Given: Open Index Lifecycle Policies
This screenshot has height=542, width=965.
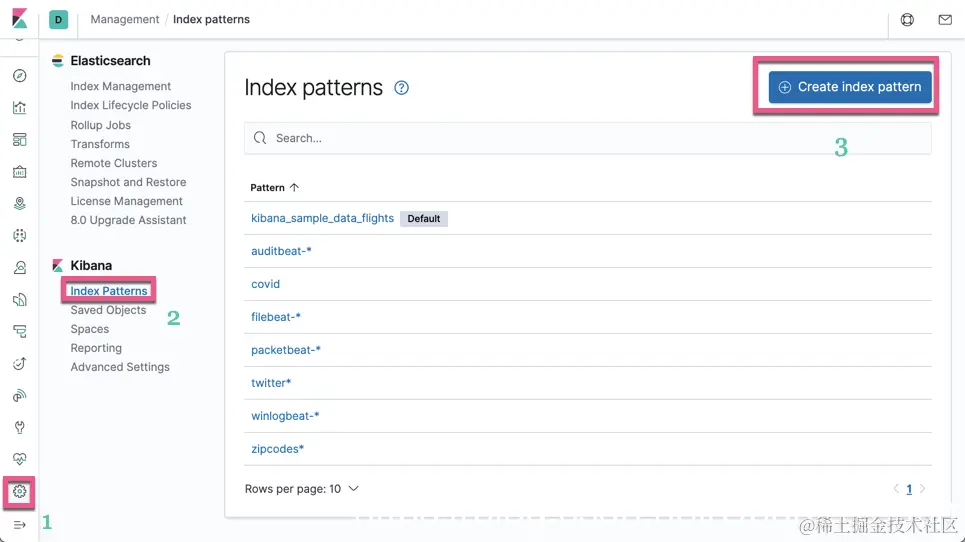Looking at the screenshot, I should (x=130, y=105).
